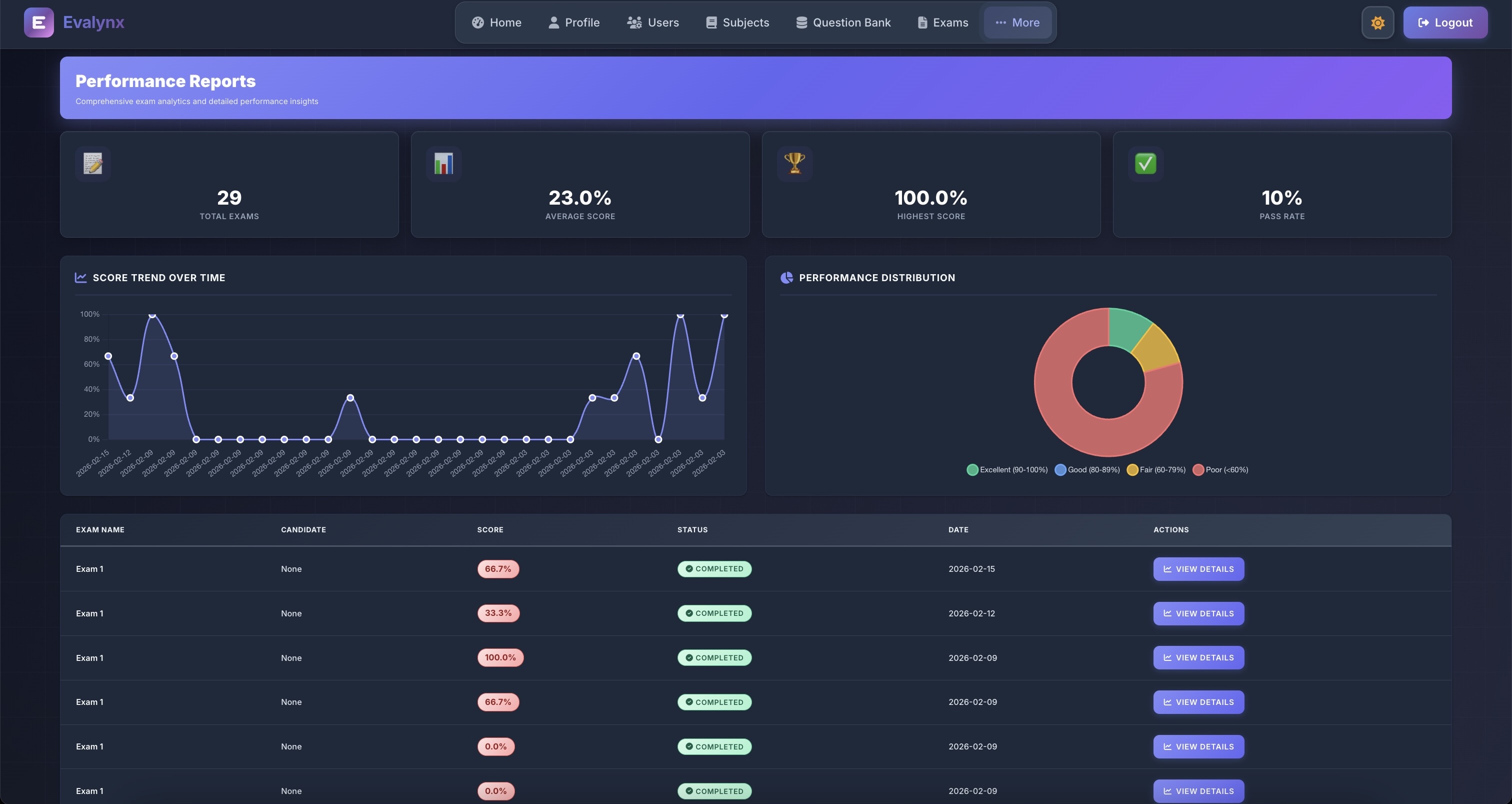Click the green checkmark Pass Rate icon
The height and width of the screenshot is (804, 1512).
[x=1144, y=163]
